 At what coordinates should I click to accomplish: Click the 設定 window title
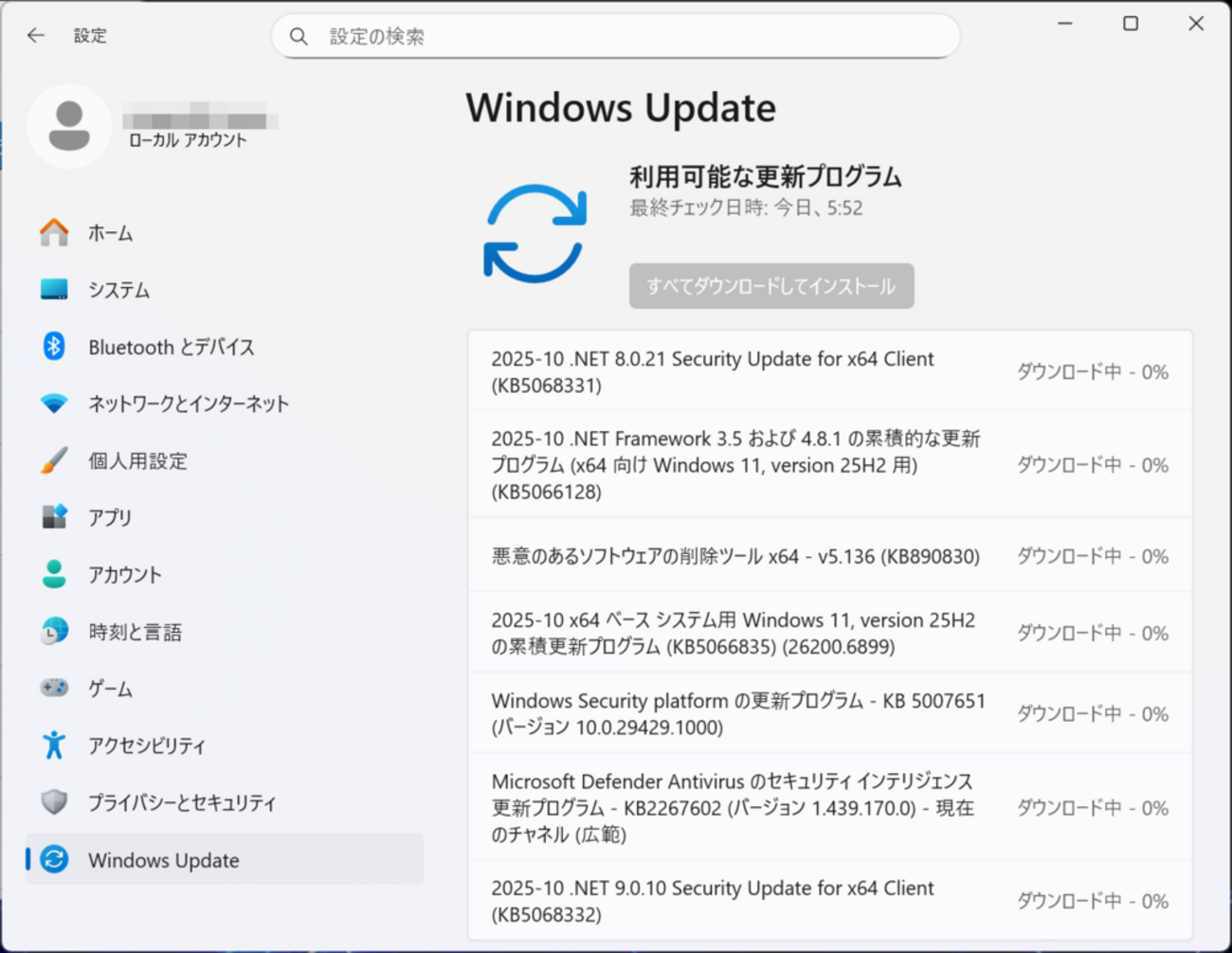point(90,35)
